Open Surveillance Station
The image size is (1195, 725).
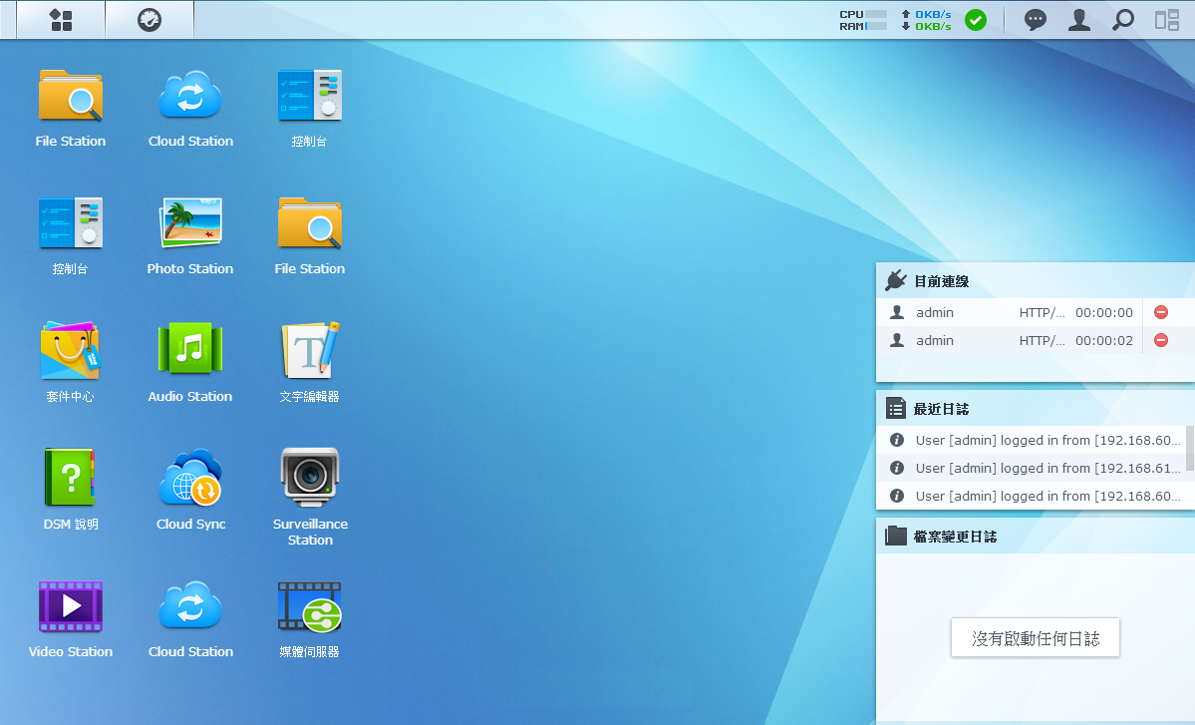tap(310, 478)
